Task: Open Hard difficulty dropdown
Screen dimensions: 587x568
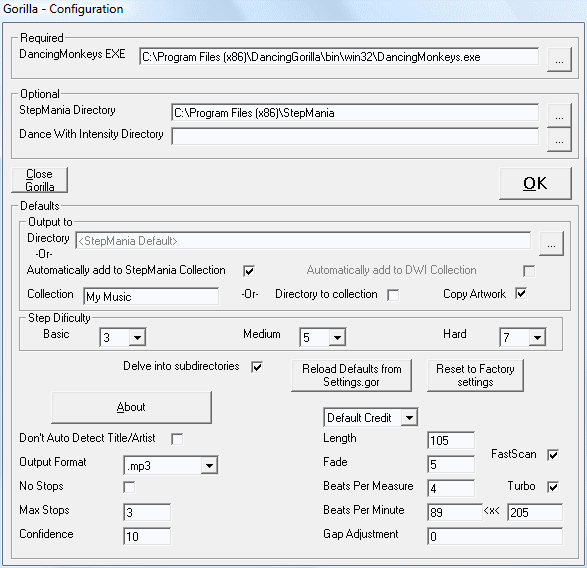Action: point(537,337)
